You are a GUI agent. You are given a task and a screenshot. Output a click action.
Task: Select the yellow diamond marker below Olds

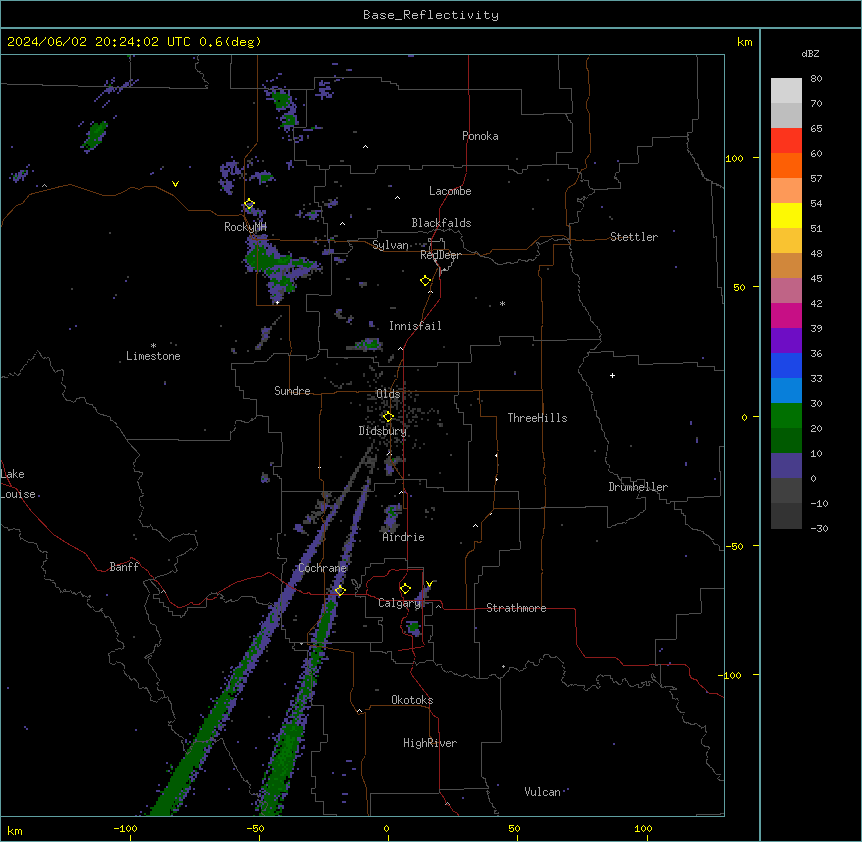point(388,417)
